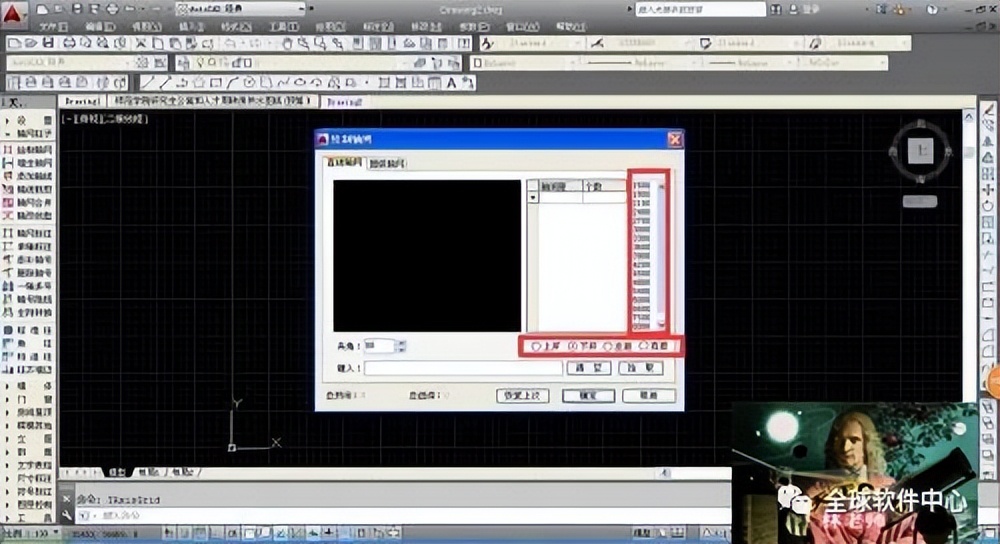1000x544 pixels.
Task: Click 绘制轴网 in the Tianzheng sidebar
Action: click(x=27, y=149)
